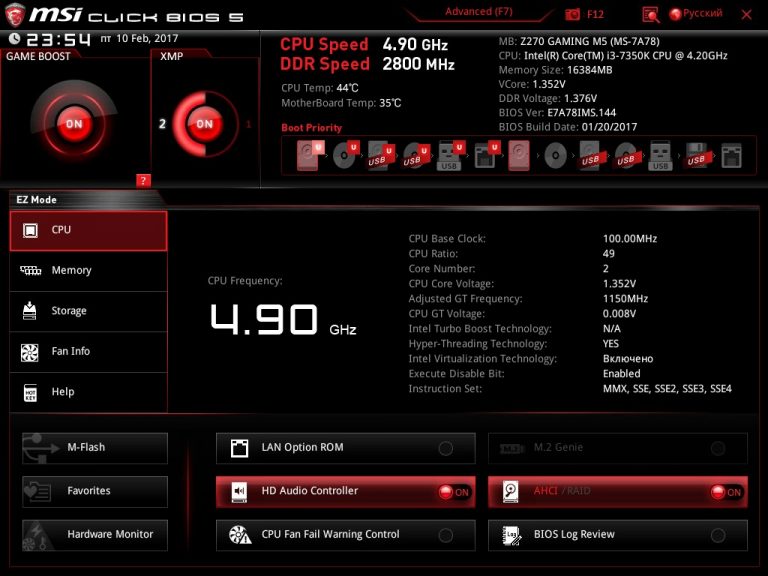Click the date 10 Feb, 2017
Image resolution: width=768 pixels, height=576 pixels.
coord(147,38)
